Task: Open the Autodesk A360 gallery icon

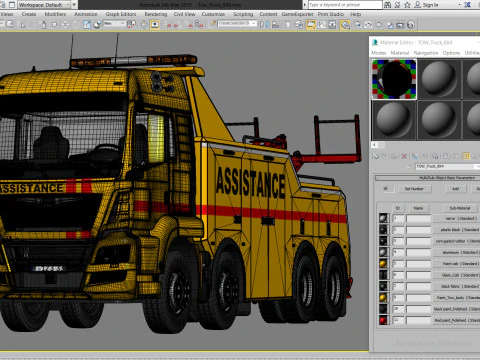Action: 400,25
